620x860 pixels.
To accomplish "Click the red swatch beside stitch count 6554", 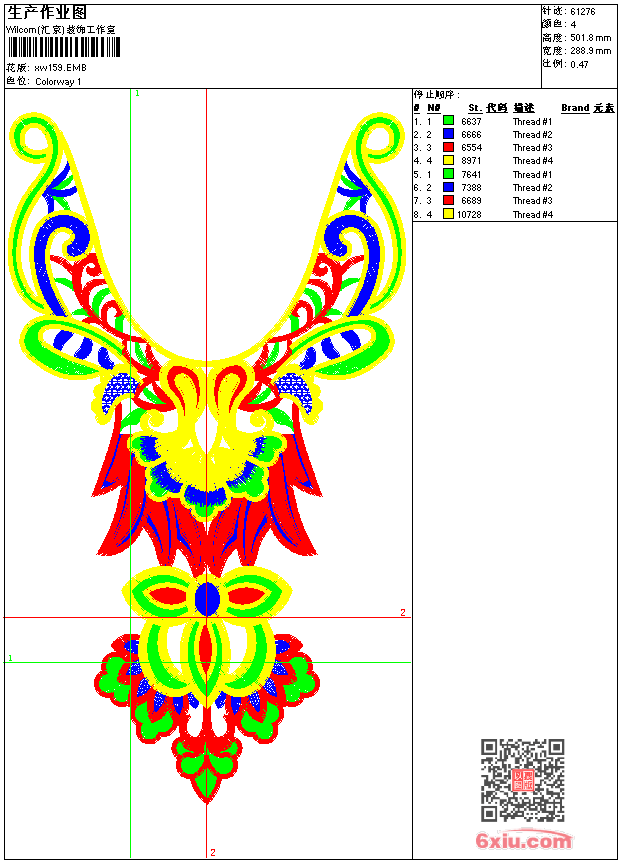I will point(448,147).
